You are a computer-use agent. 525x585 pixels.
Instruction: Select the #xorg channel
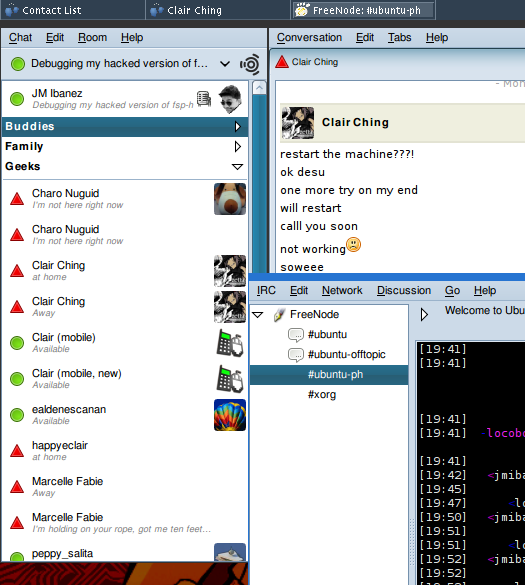pos(322,394)
